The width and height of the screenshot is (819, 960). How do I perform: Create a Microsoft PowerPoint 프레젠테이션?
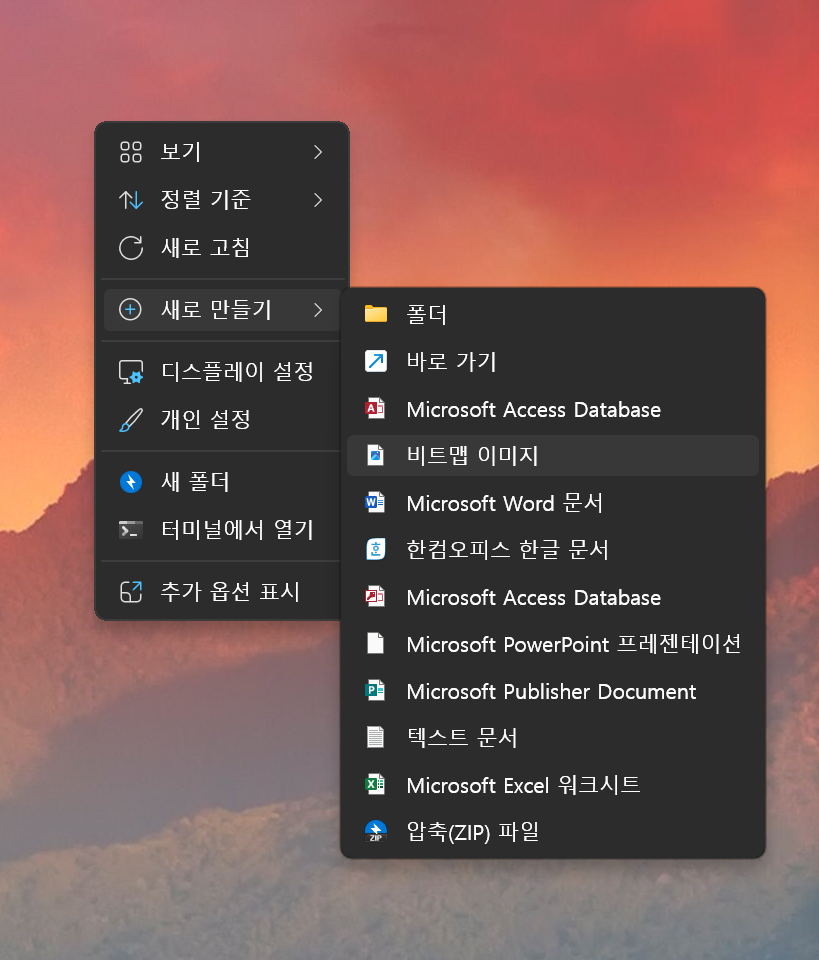click(x=553, y=643)
